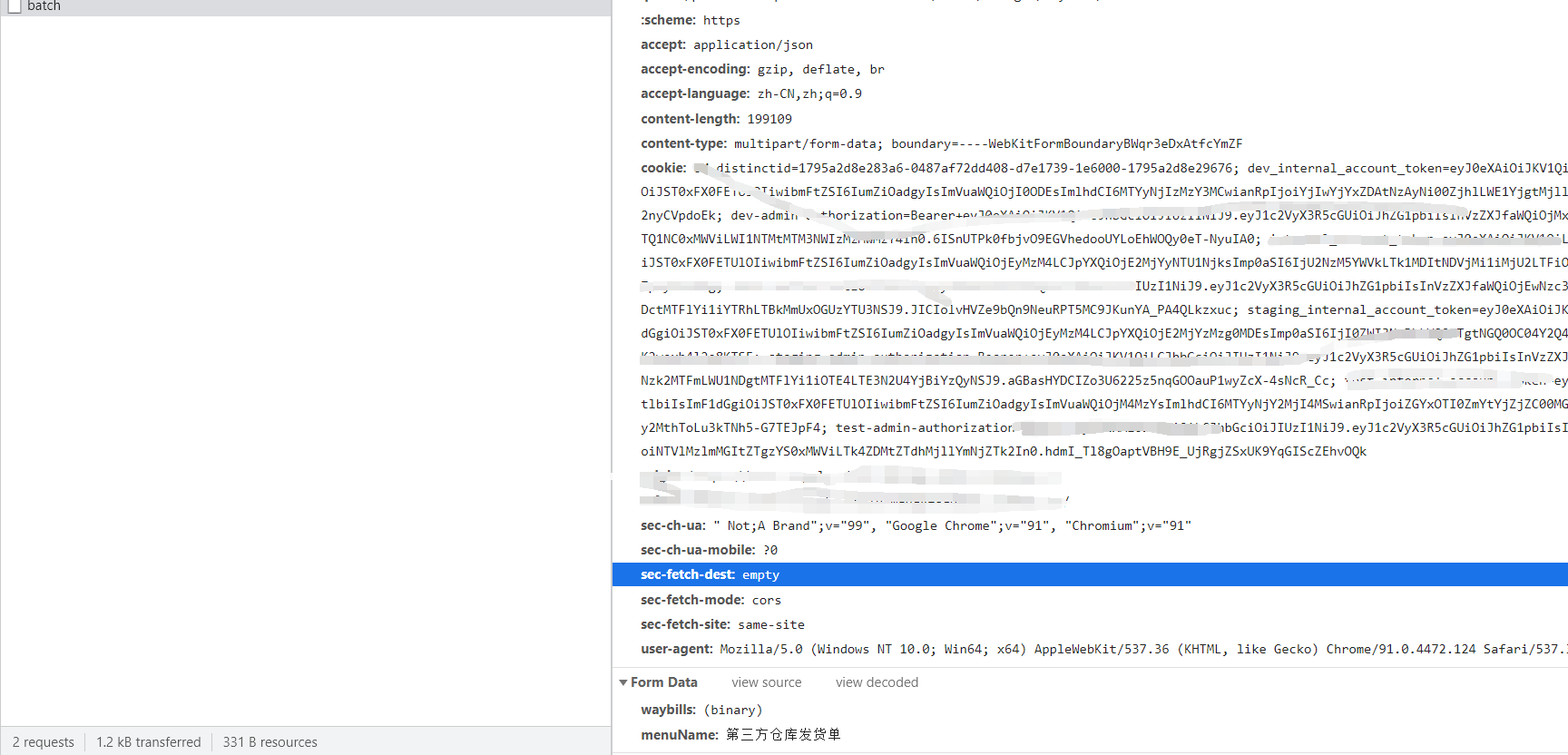
Task: Select the user-agent header line
Action: click(x=1104, y=649)
